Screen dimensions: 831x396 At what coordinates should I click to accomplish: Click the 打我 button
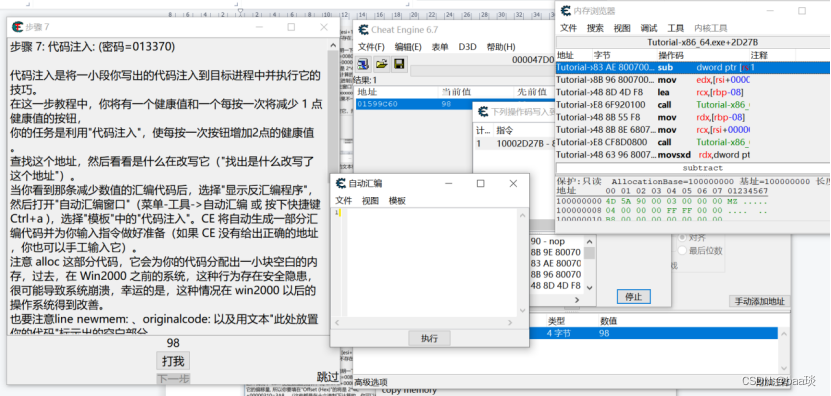tap(173, 362)
